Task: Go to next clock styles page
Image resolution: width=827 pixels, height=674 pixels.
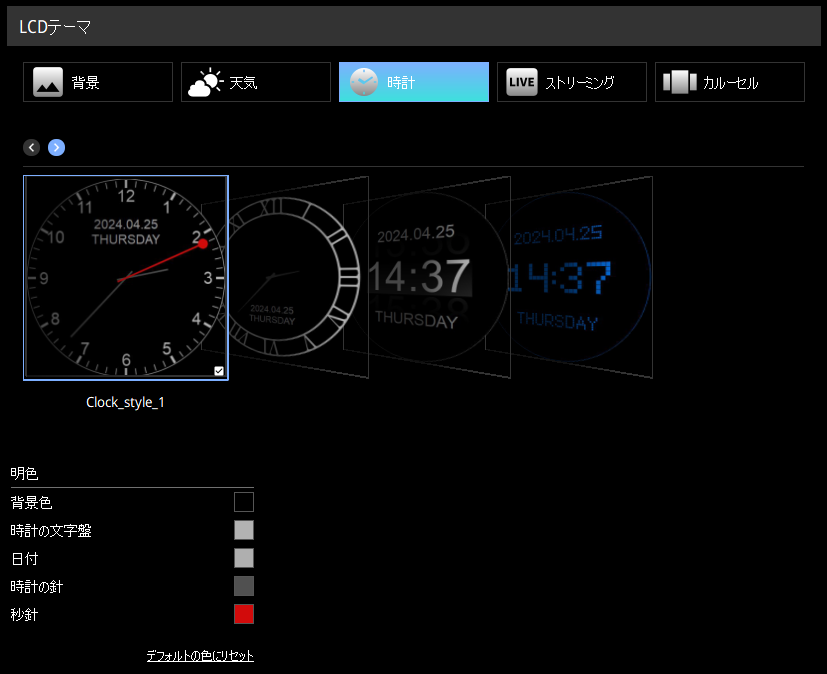Action: click(x=56, y=148)
